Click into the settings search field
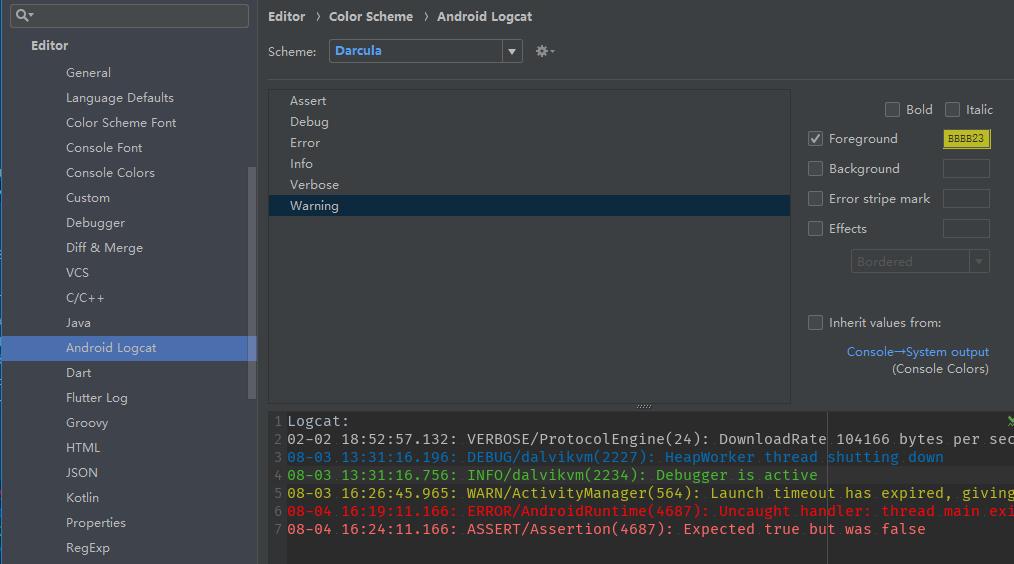This screenshot has width=1014, height=564. (140, 15)
